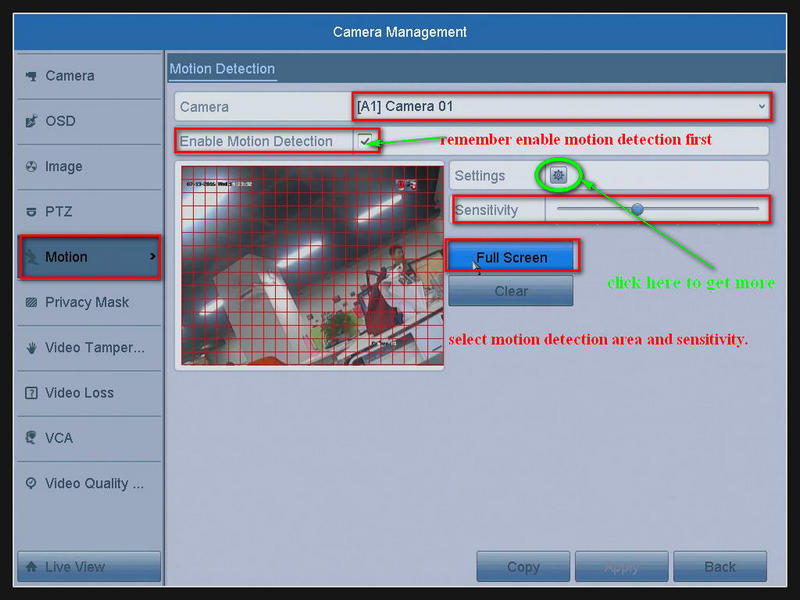Open the VCA menu entry

tap(89, 438)
